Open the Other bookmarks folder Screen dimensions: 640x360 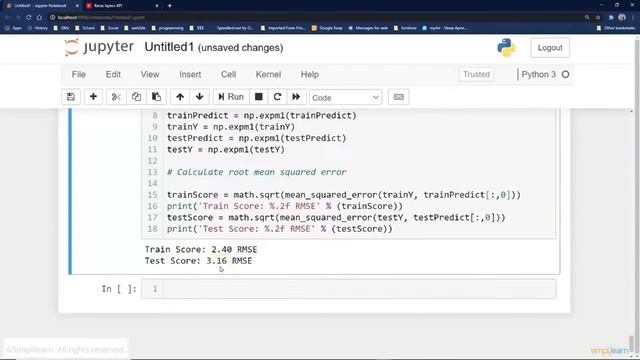pos(616,28)
